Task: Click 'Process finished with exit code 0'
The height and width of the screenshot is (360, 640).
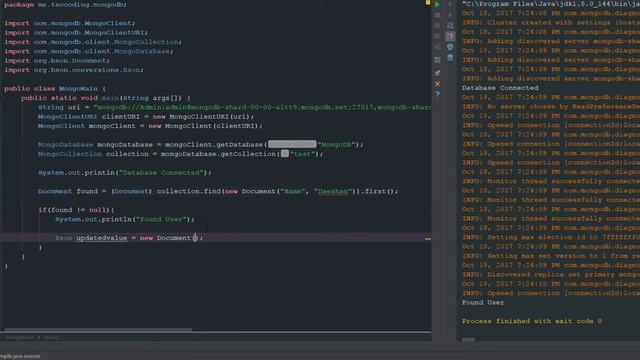Action: coord(532,322)
